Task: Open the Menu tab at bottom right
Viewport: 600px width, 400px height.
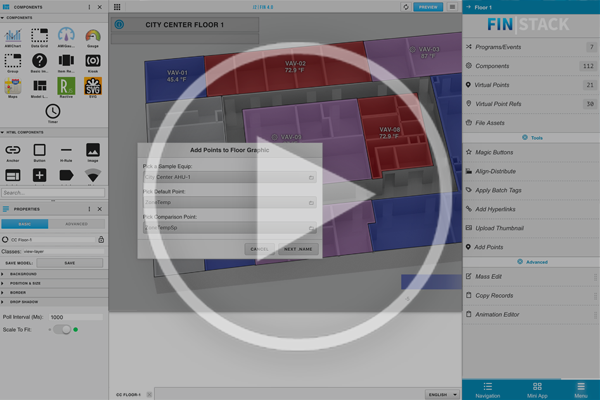Action: click(x=581, y=390)
